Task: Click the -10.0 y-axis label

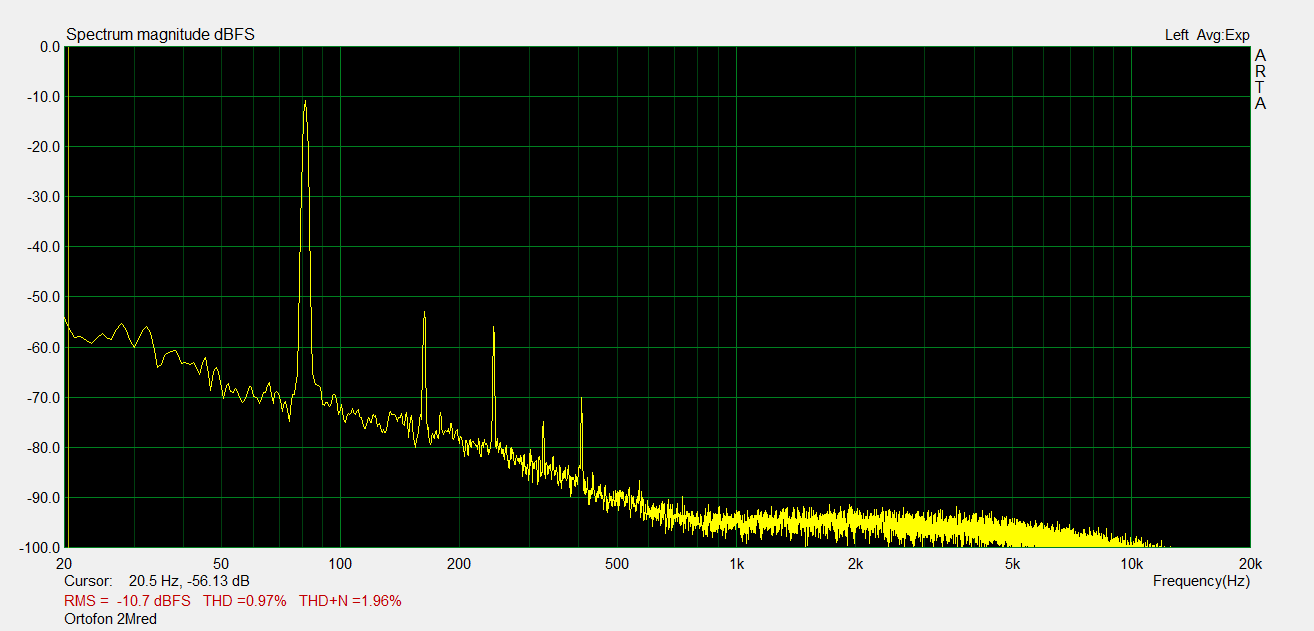Action: click(x=46, y=97)
